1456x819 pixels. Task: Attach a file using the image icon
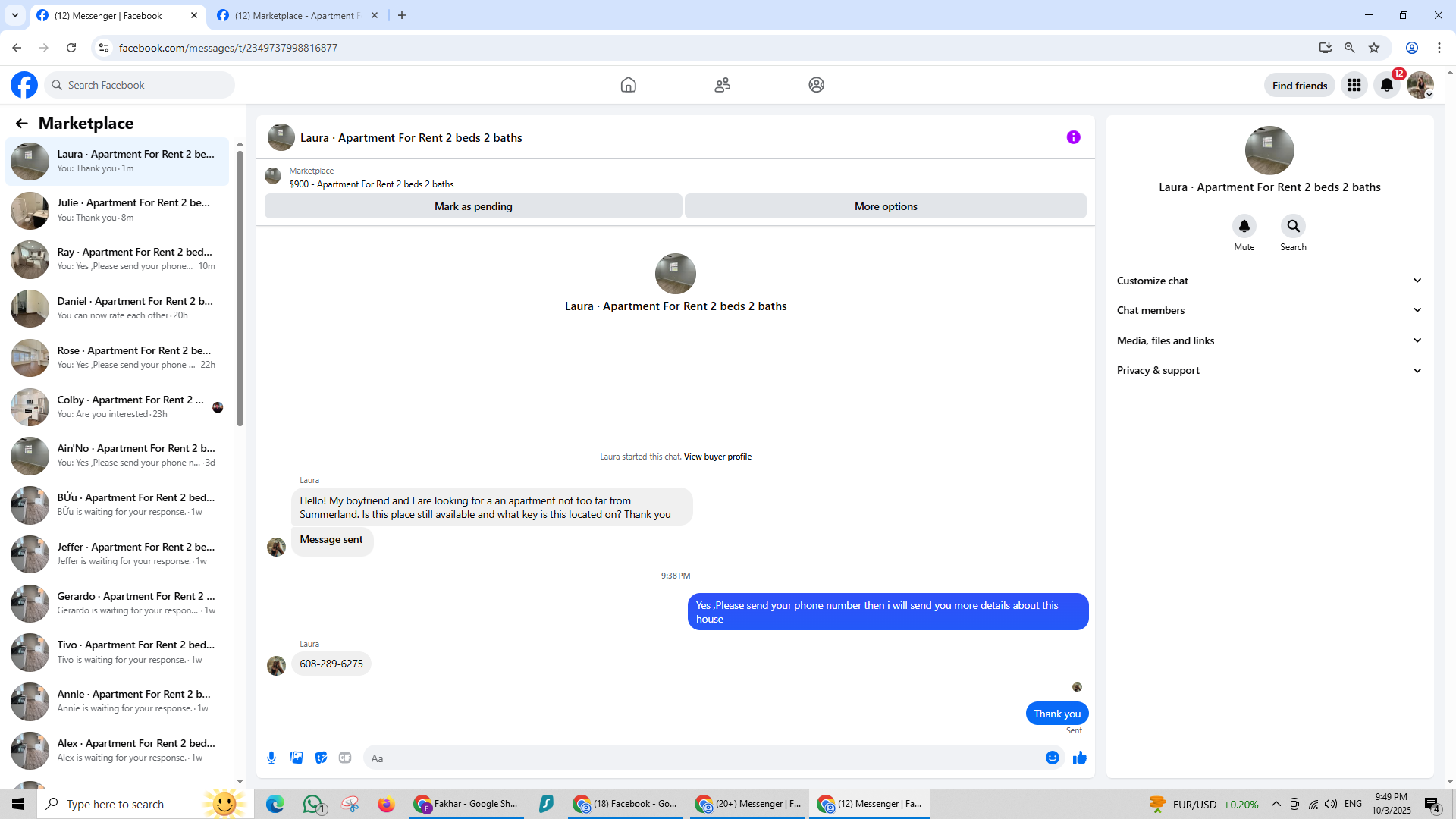click(x=297, y=758)
